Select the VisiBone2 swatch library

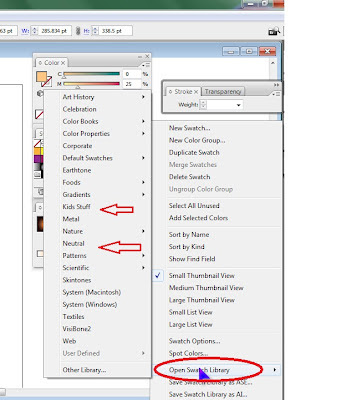pyautogui.click(x=97, y=329)
